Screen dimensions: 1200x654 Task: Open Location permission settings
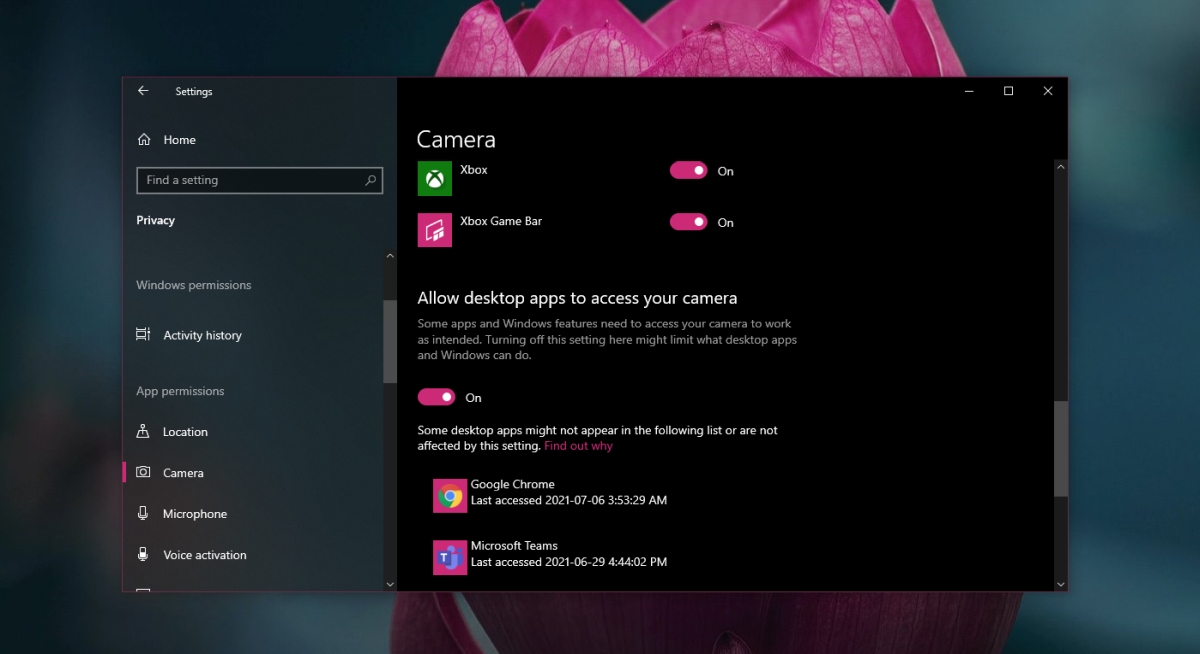[x=185, y=432]
